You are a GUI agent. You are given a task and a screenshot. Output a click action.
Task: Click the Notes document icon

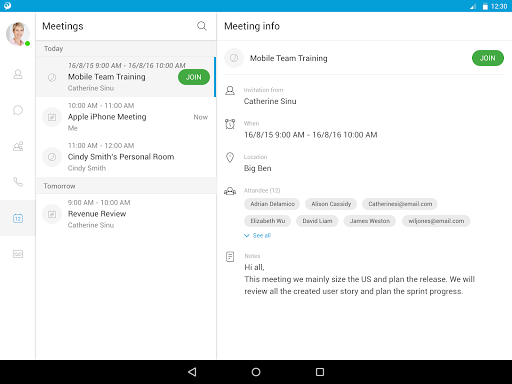[230, 257]
